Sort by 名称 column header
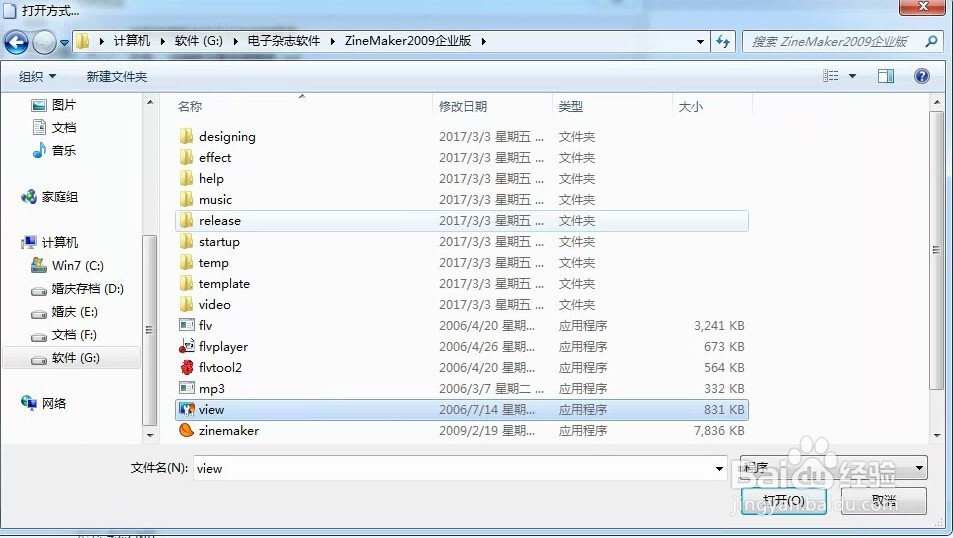Image resolution: width=953 pixels, height=538 pixels. [x=190, y=106]
